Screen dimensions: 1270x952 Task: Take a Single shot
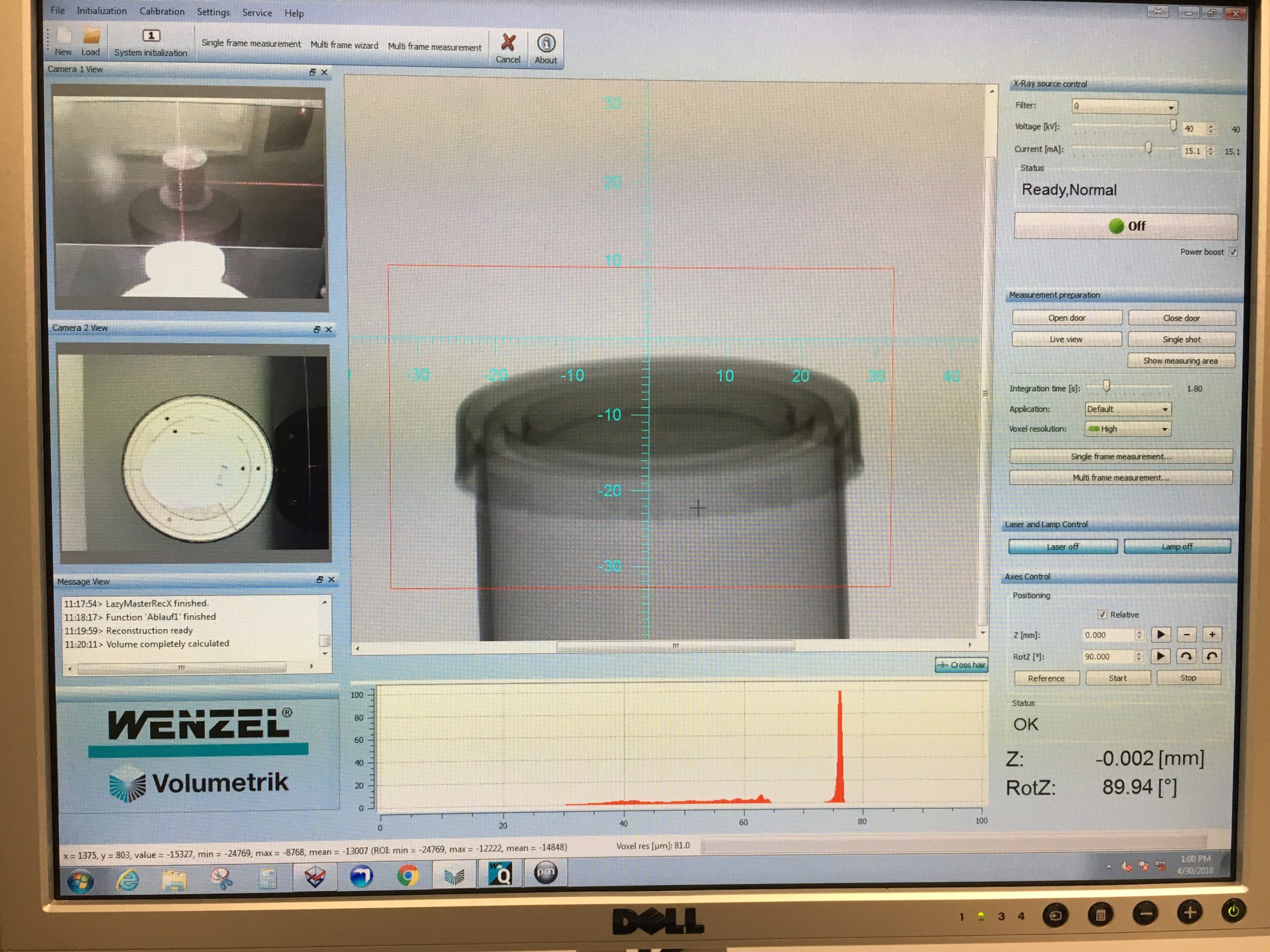(1182, 339)
